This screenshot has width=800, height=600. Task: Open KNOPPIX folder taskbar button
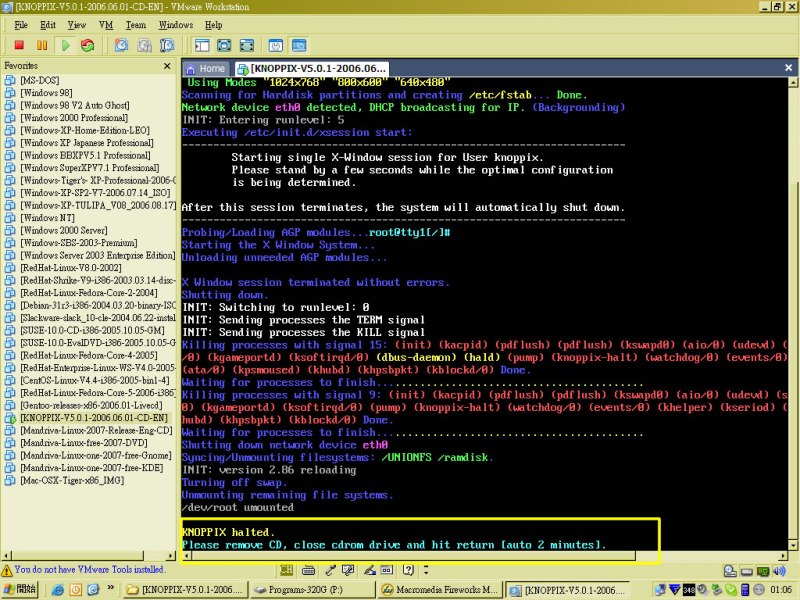(x=186, y=590)
